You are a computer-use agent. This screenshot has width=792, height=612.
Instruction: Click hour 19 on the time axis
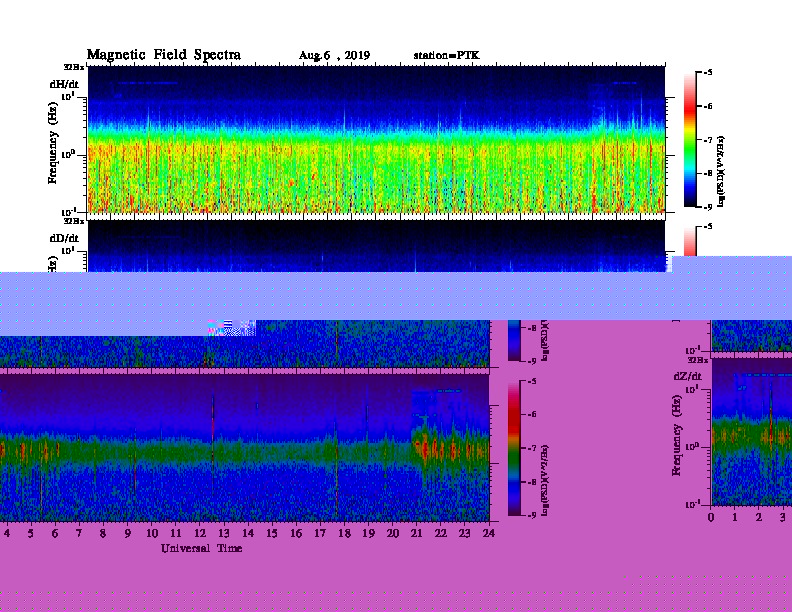pyautogui.click(x=368, y=533)
